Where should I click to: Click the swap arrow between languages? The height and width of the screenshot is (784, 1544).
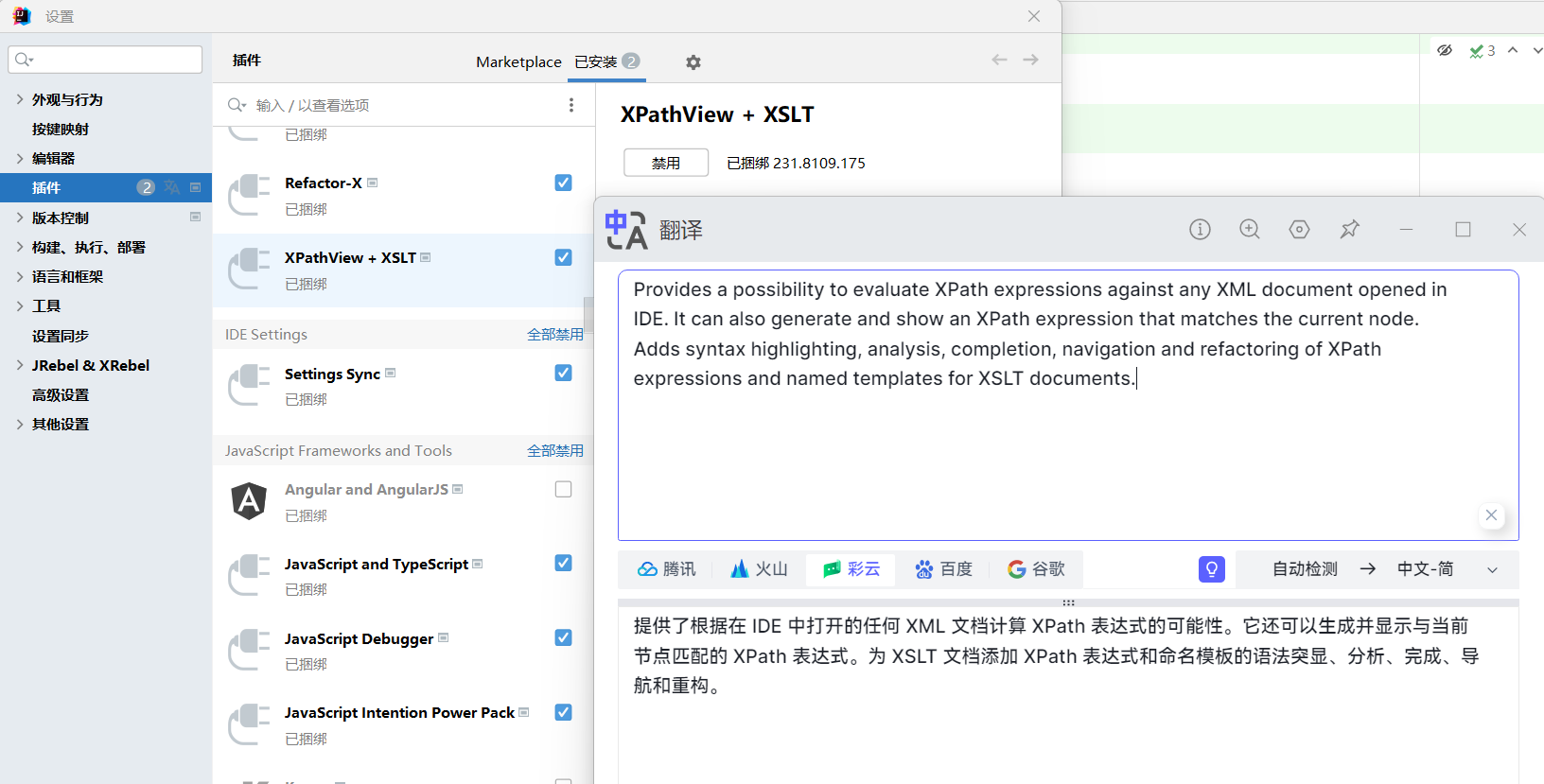[1368, 569]
